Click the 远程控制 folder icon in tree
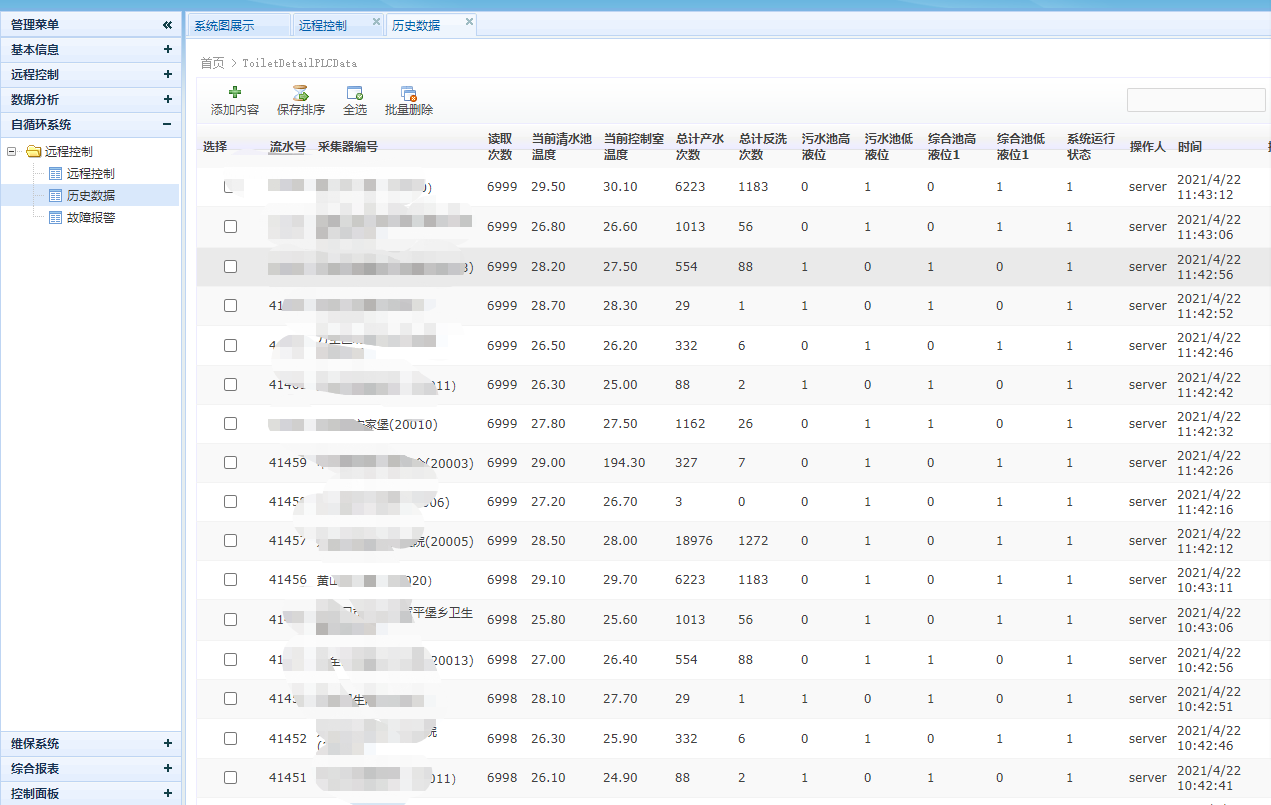Viewport: 1271px width, 805px height. [34, 152]
